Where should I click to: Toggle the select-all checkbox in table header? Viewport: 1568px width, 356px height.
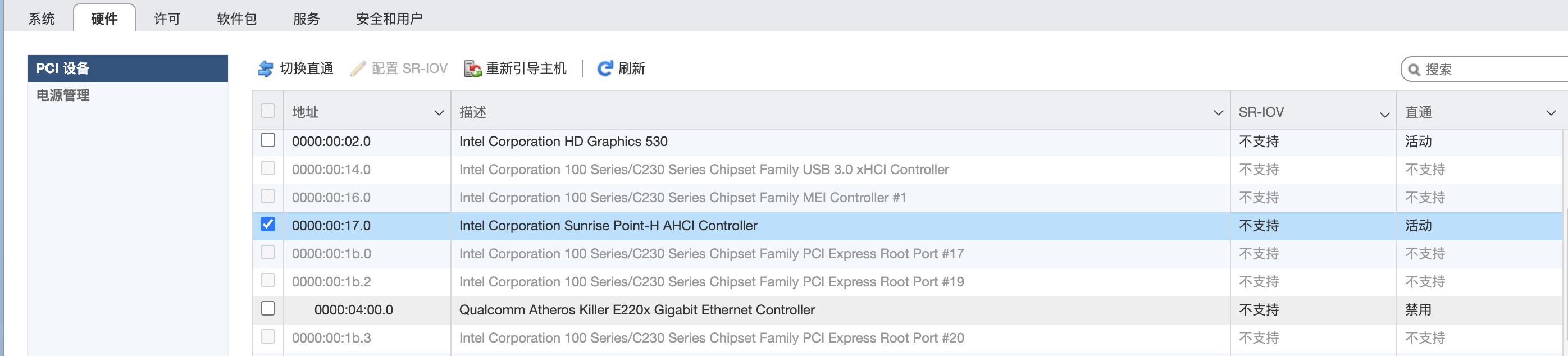(268, 111)
